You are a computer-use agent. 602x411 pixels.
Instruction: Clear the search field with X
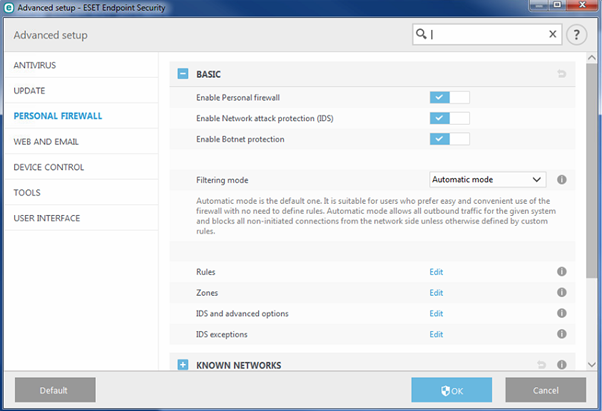pyautogui.click(x=552, y=34)
